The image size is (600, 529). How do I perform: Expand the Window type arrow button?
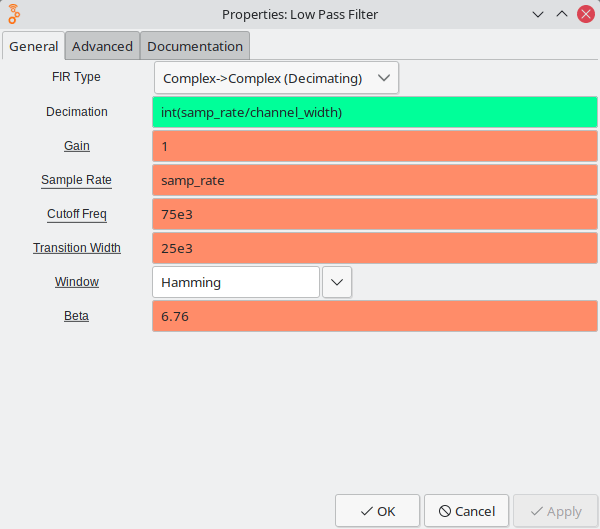pos(337,282)
